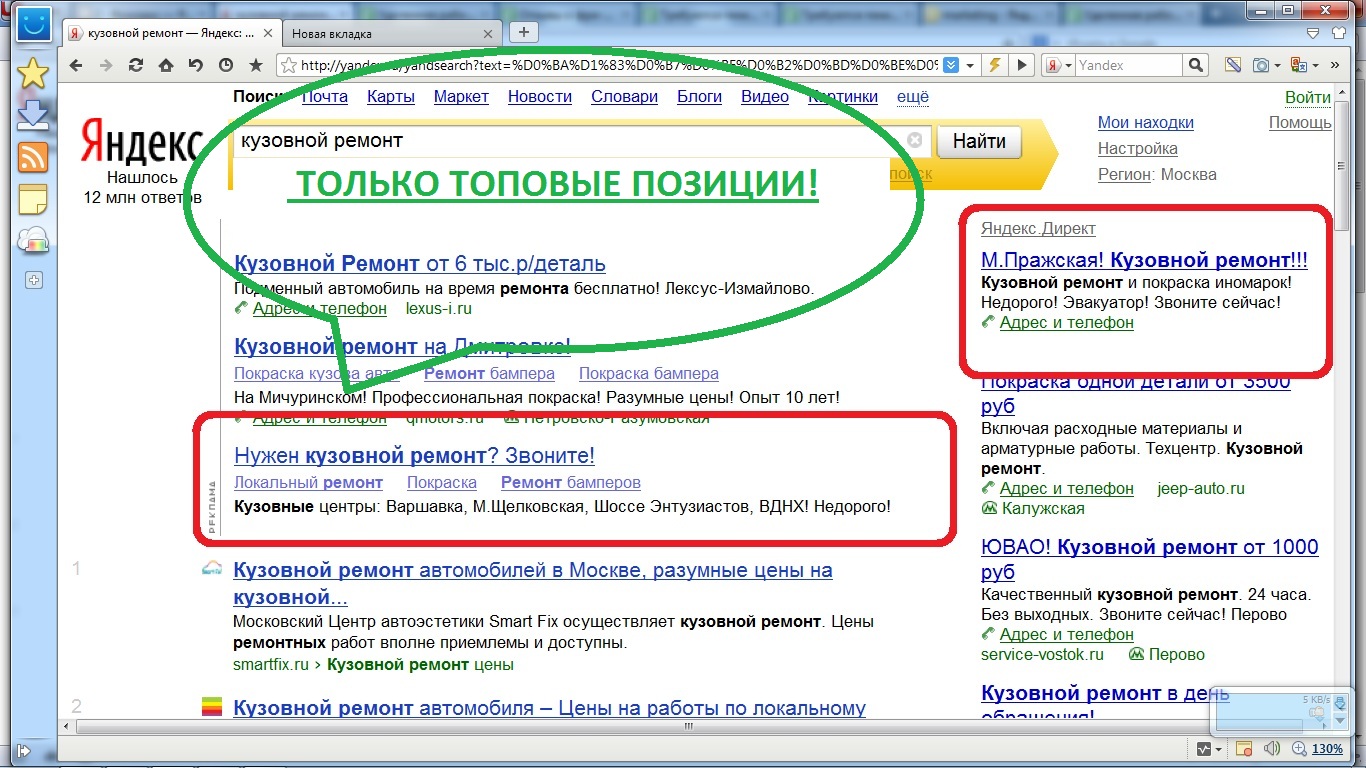Clear the search query with the x
This screenshot has height=768, width=1366.
point(914,140)
